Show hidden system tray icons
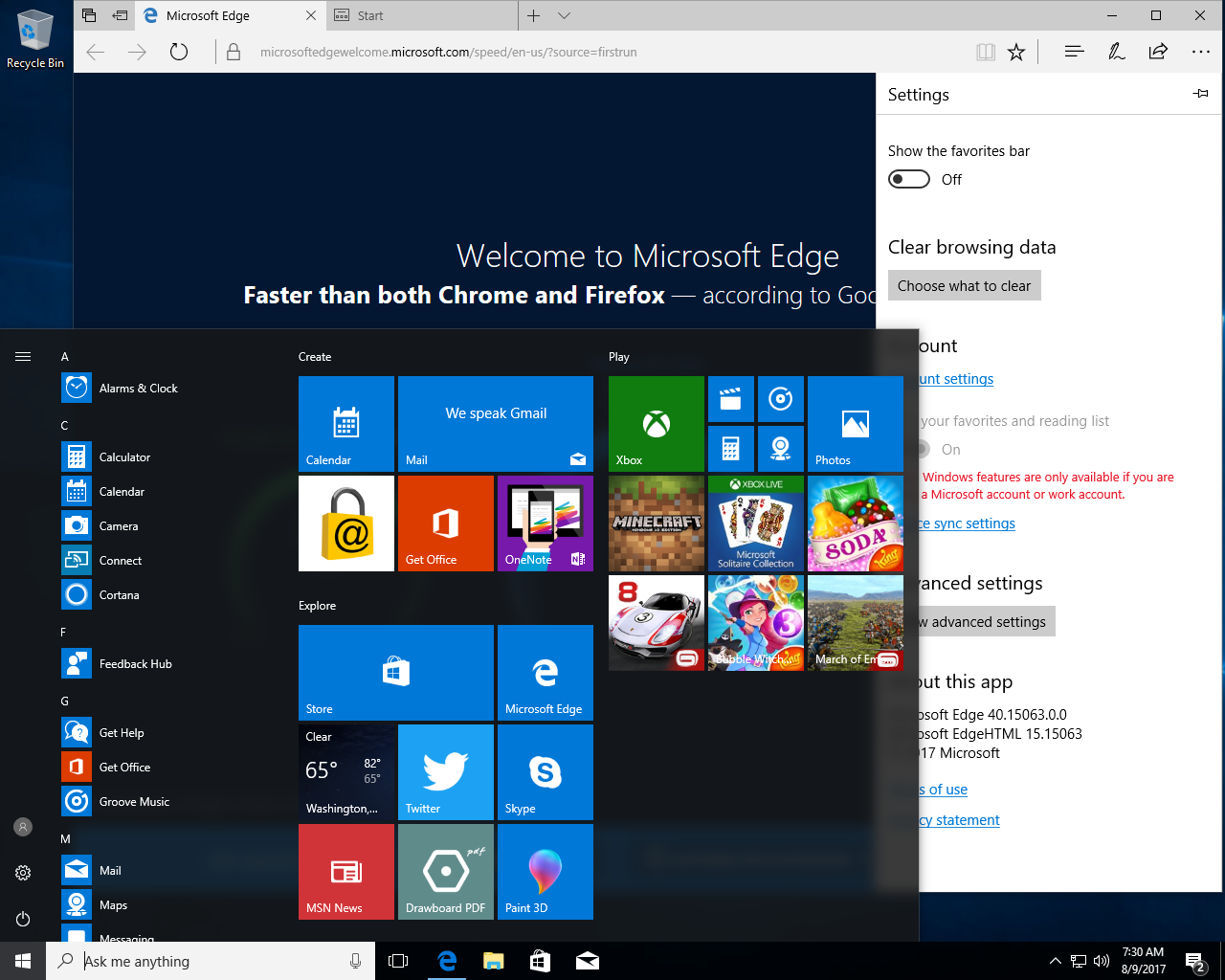Image resolution: width=1225 pixels, height=980 pixels. 1055,961
